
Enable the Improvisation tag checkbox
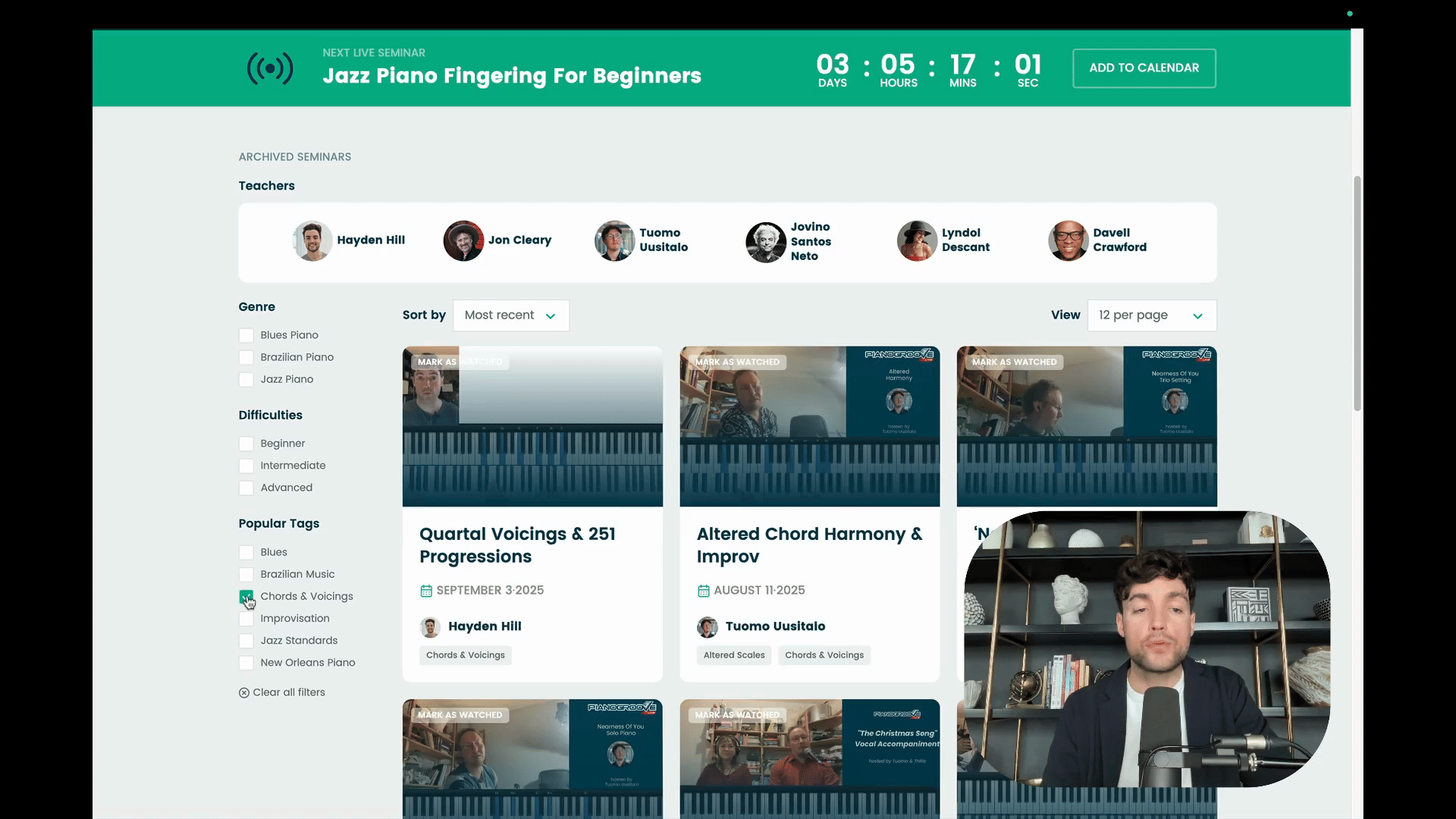click(x=246, y=619)
